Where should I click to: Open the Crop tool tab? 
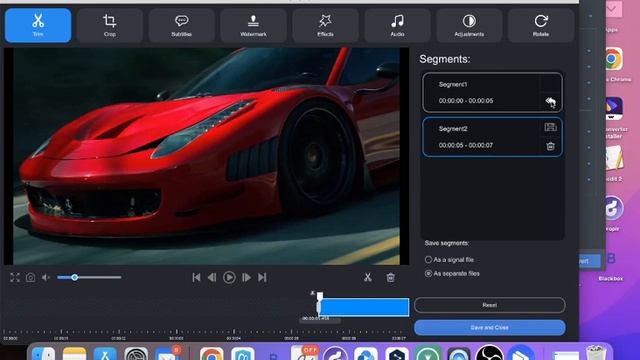110,25
